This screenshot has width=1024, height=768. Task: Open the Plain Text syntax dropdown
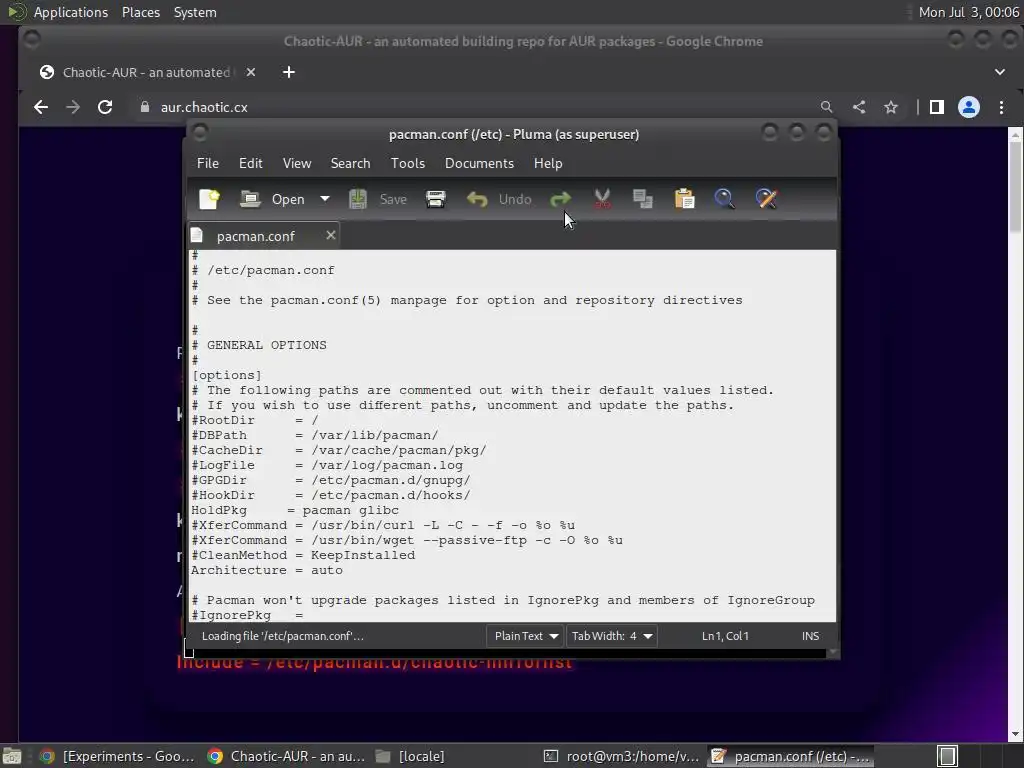tap(525, 636)
